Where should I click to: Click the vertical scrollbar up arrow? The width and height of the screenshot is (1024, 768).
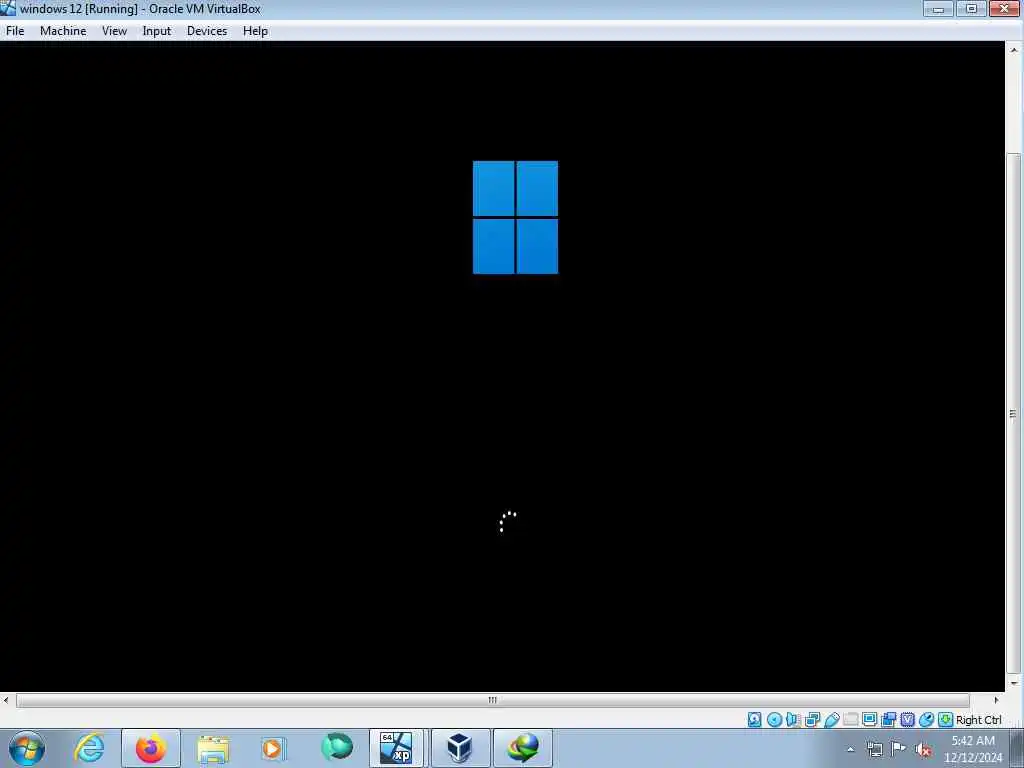point(1014,50)
